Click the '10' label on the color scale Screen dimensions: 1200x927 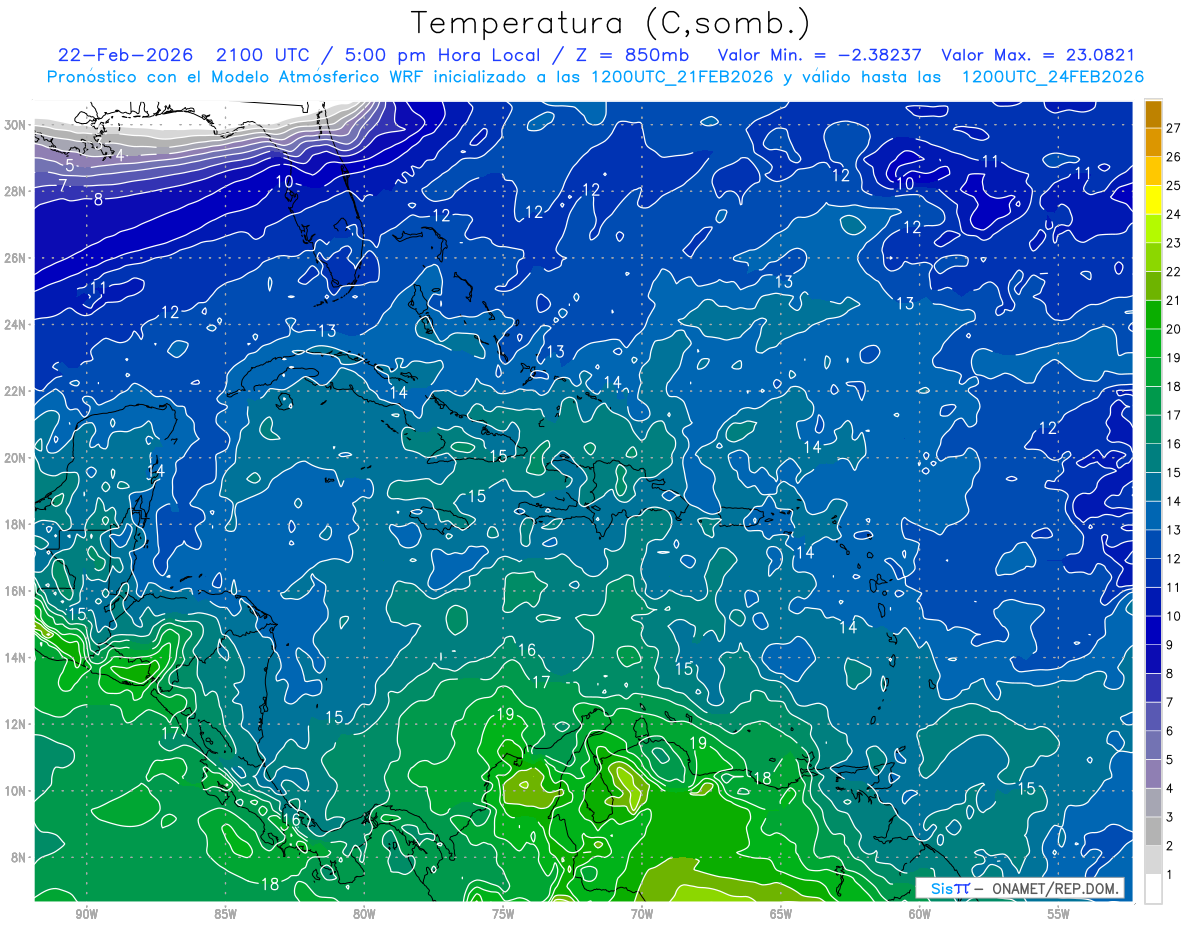(1173, 616)
